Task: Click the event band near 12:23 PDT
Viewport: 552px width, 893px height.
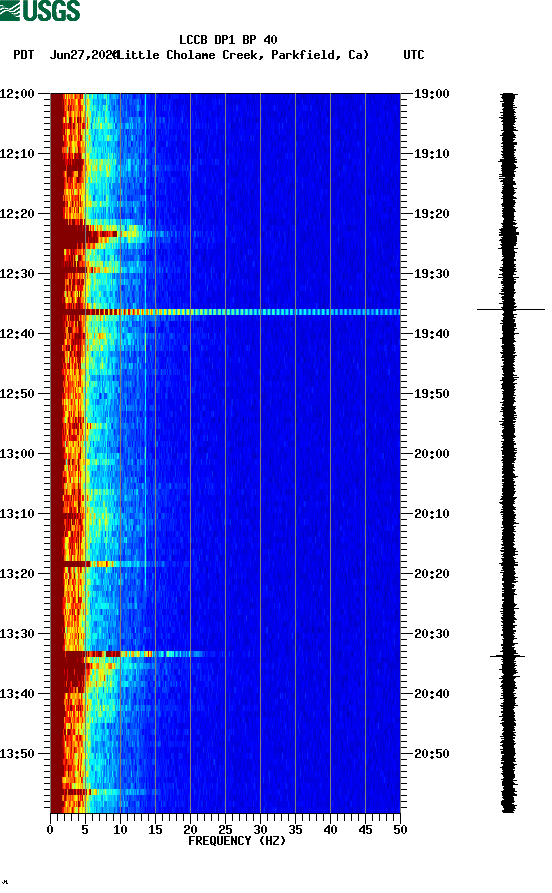Action: point(108,234)
